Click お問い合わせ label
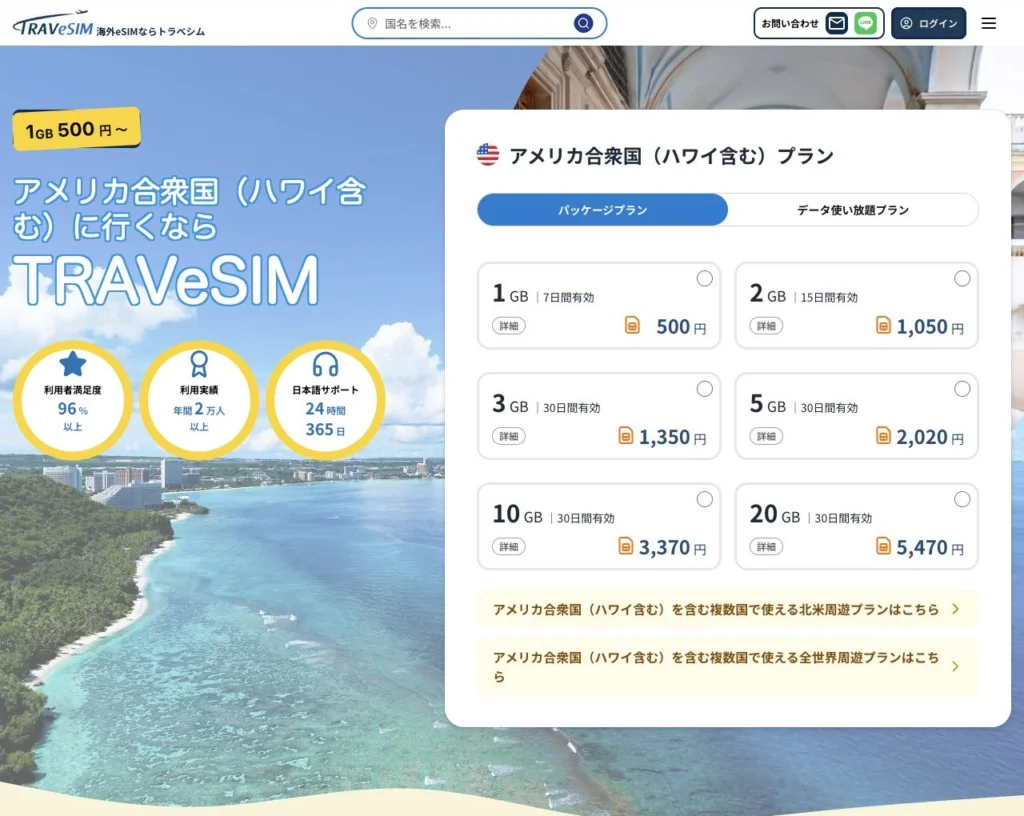 point(790,24)
